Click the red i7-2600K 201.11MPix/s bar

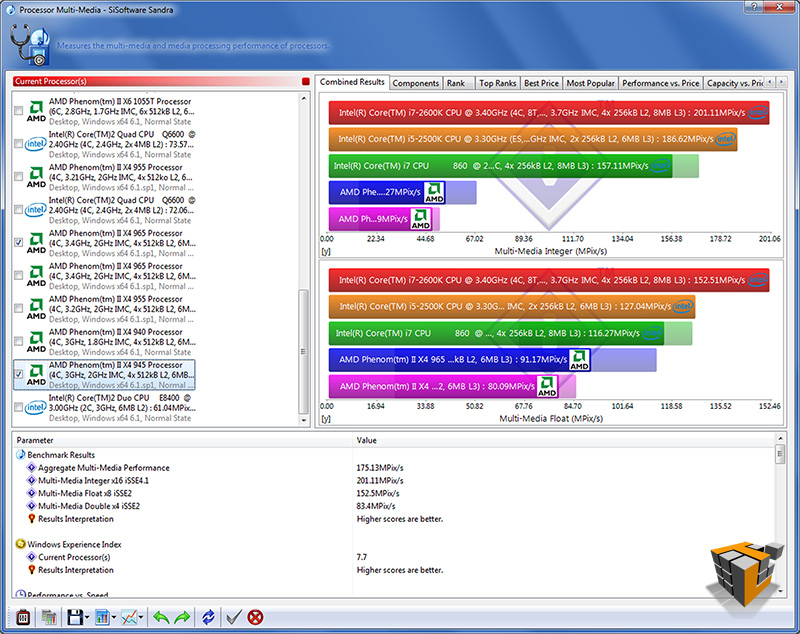pos(548,113)
